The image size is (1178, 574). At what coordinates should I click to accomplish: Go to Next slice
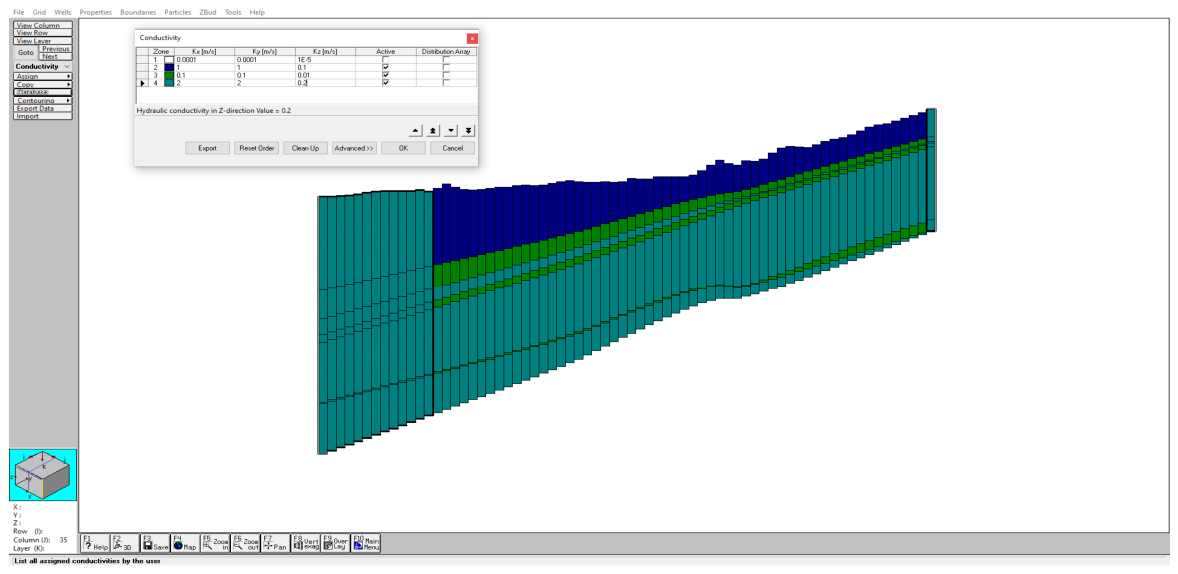[56, 56]
